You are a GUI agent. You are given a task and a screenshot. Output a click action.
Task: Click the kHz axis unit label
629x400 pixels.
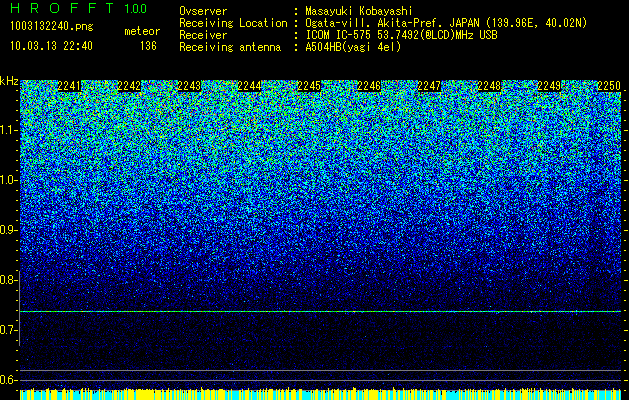pos(9,81)
